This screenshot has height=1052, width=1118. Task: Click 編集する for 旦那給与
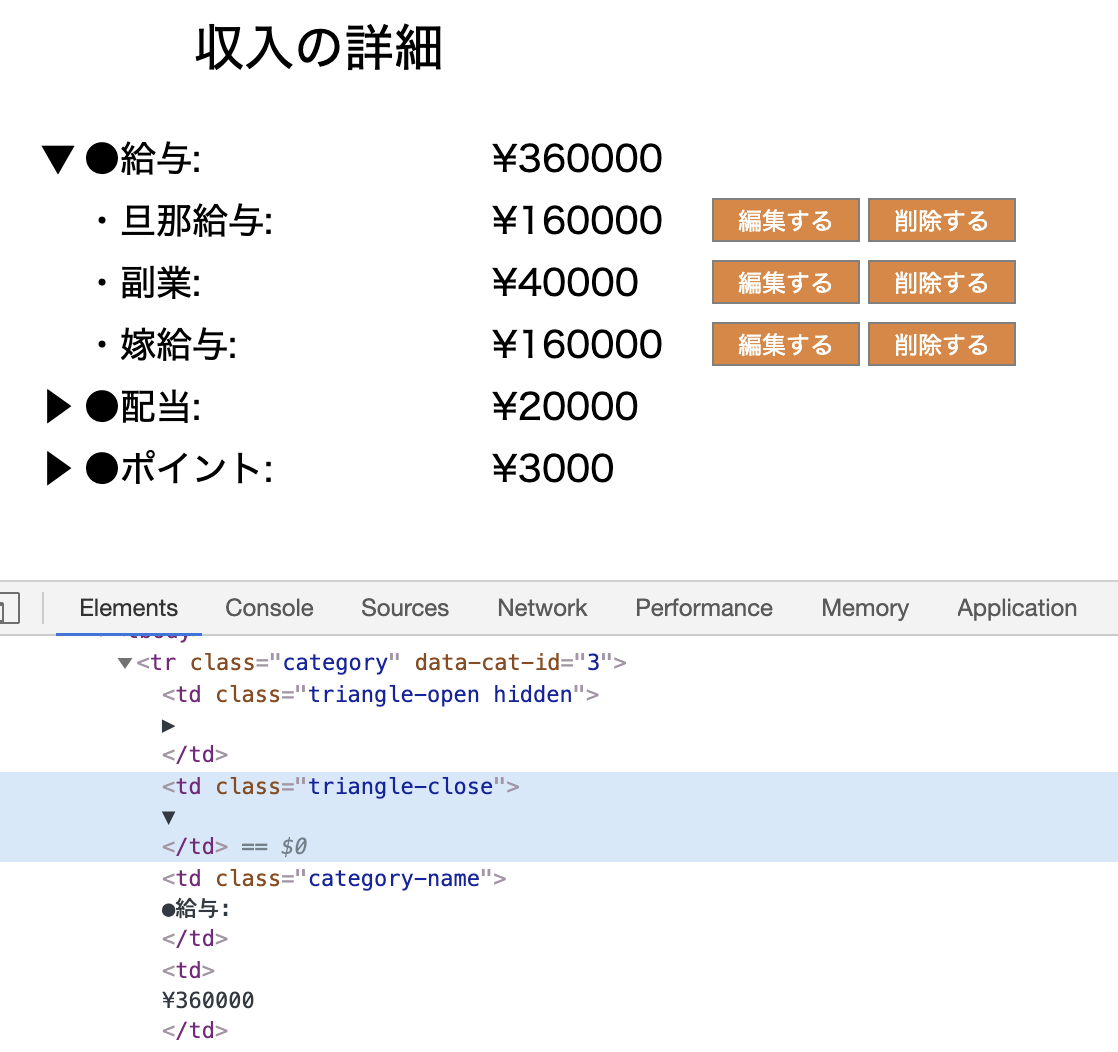(x=786, y=220)
